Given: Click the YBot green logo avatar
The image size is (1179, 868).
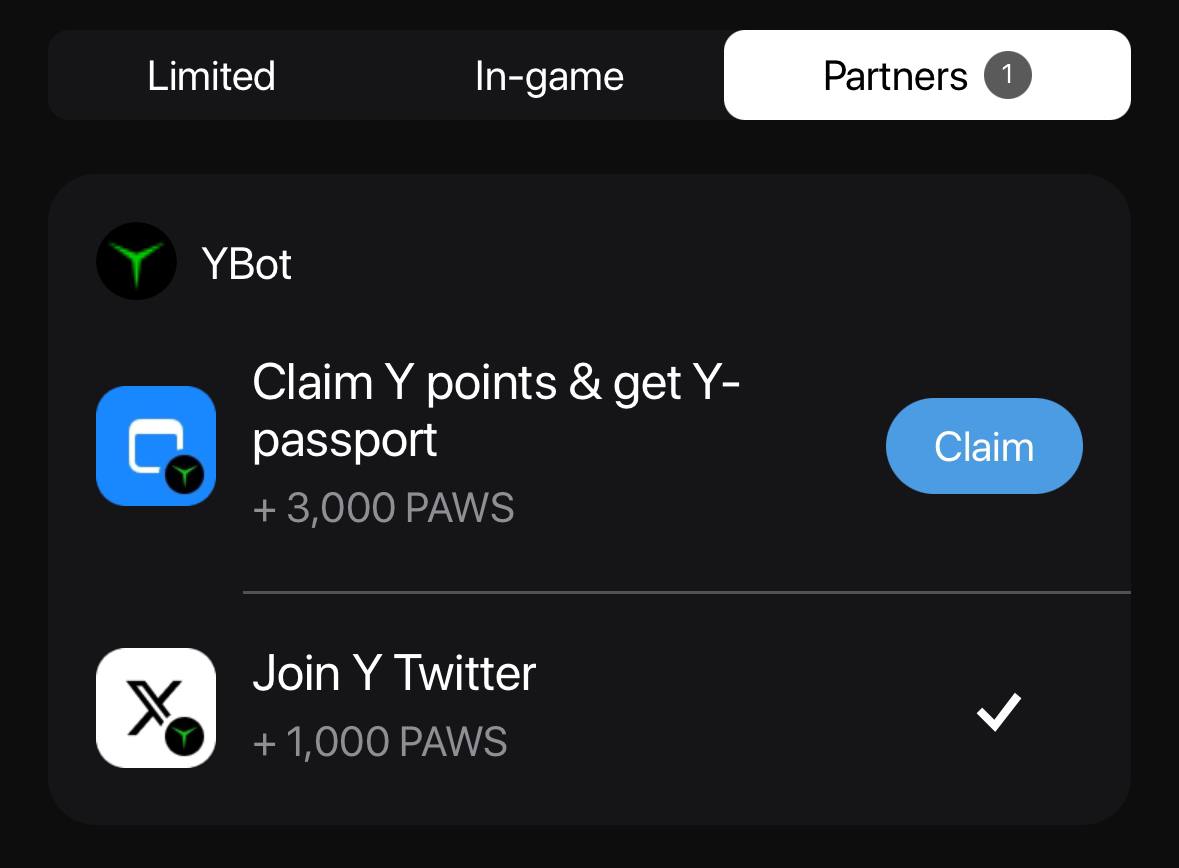Looking at the screenshot, I should click(x=136, y=262).
